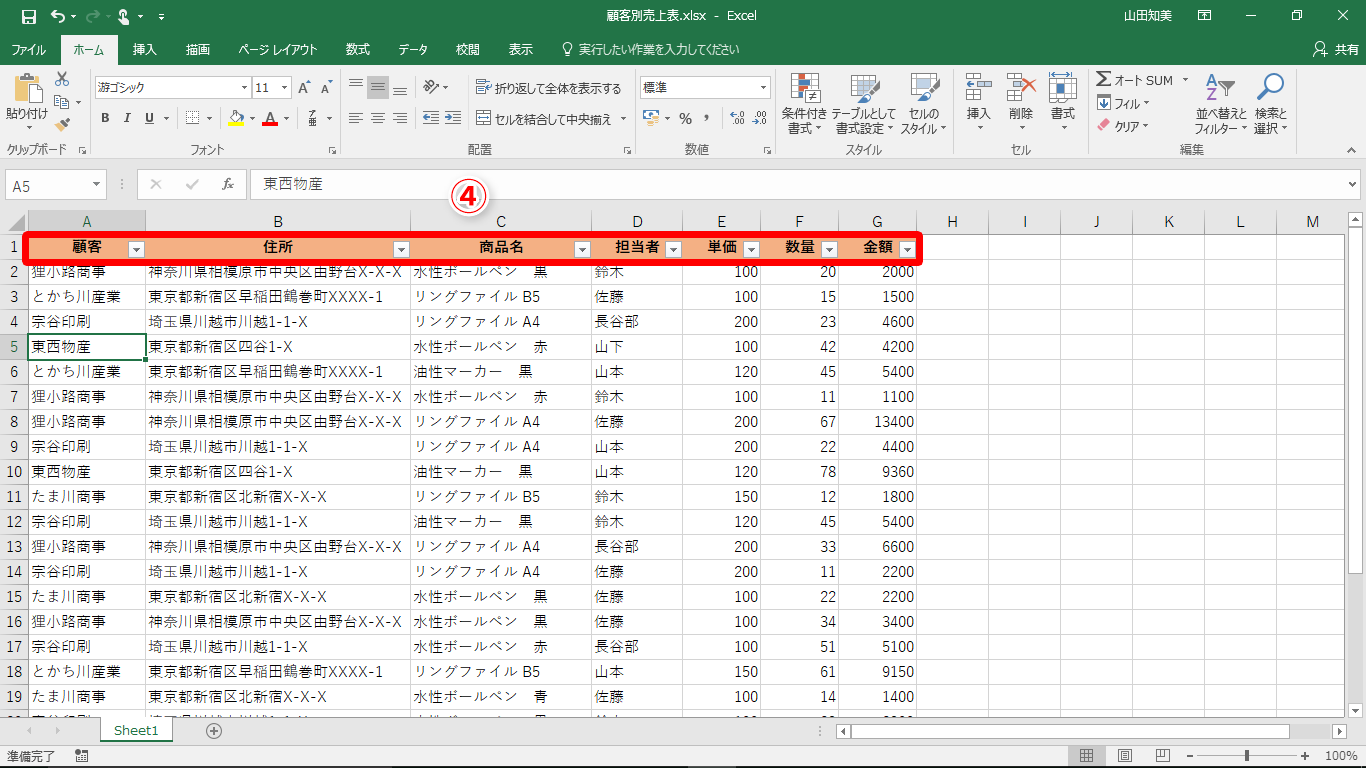
Task: Toggle left text alignment
Action: point(356,118)
